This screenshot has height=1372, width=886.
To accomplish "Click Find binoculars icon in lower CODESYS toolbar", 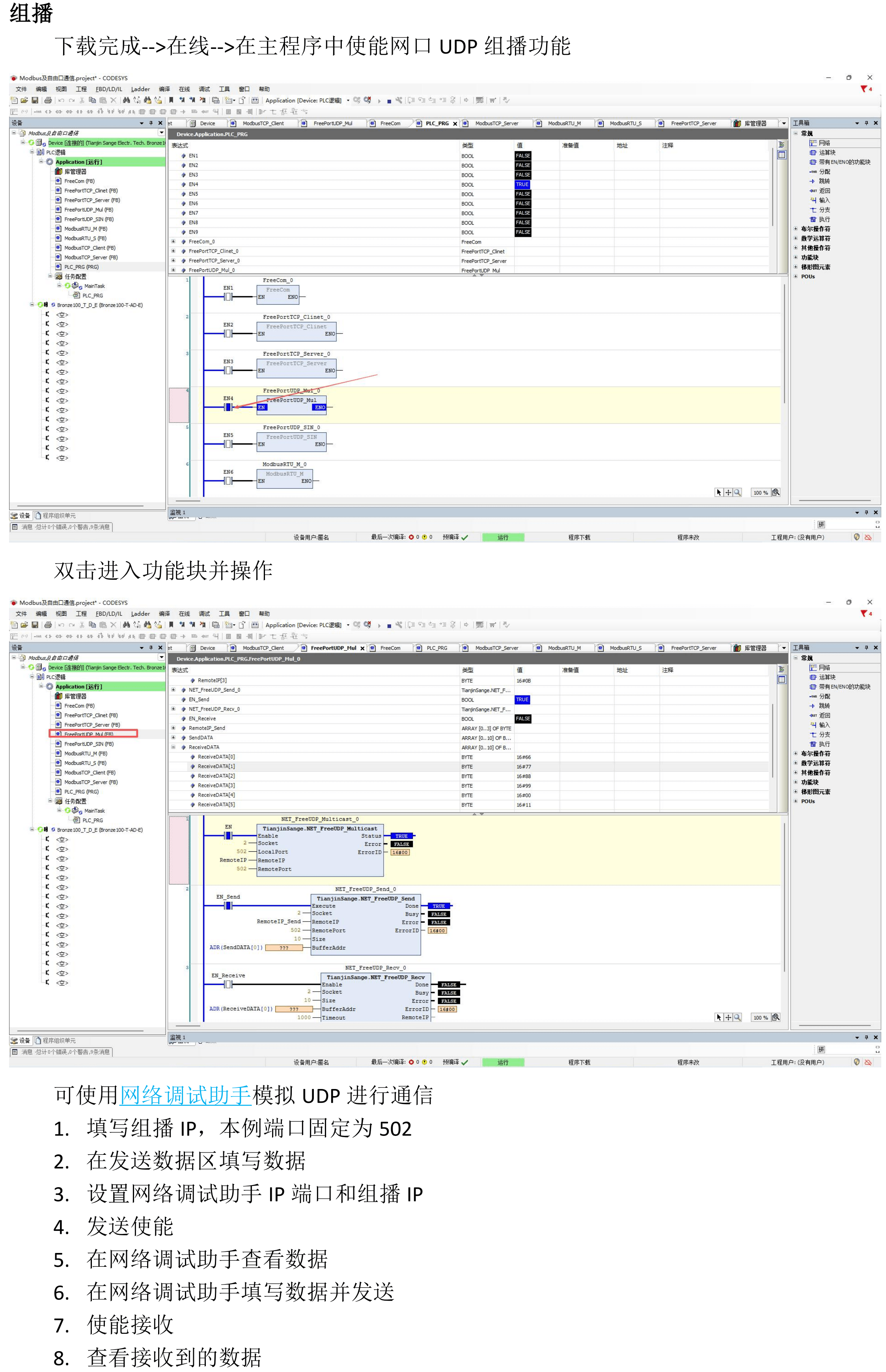I will pos(126,624).
